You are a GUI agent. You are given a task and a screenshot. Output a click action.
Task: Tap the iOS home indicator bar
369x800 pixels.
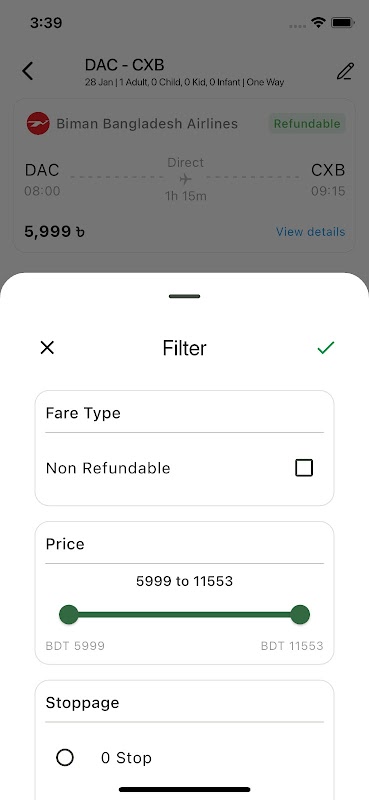coord(184,789)
